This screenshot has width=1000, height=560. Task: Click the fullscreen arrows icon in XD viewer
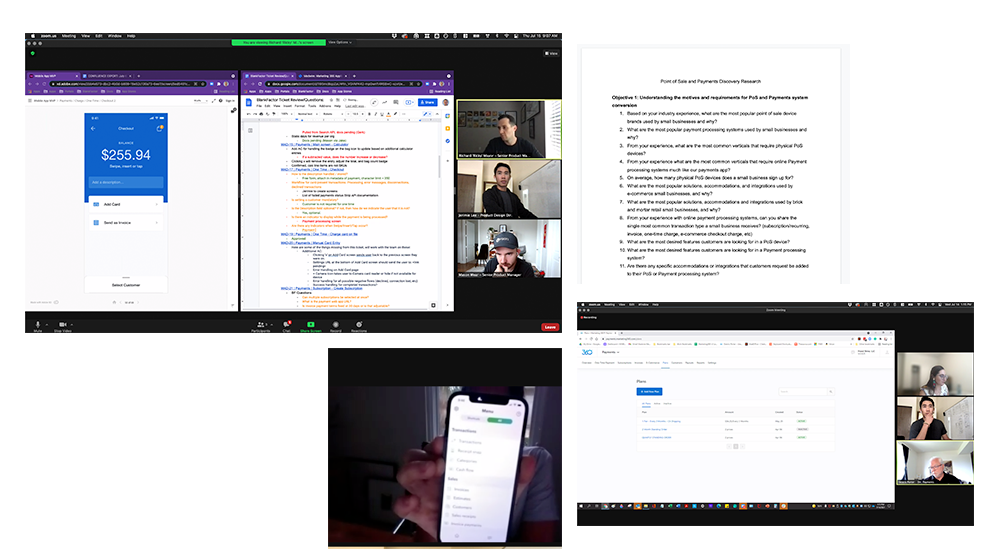(214, 101)
